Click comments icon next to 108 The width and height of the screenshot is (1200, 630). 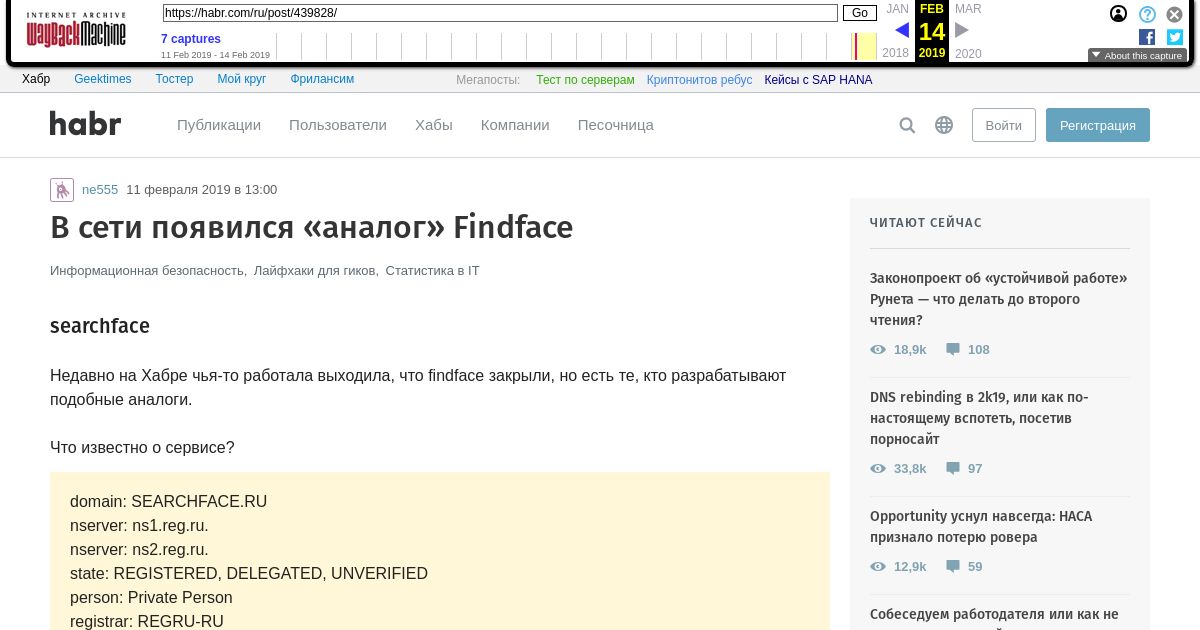click(x=953, y=350)
